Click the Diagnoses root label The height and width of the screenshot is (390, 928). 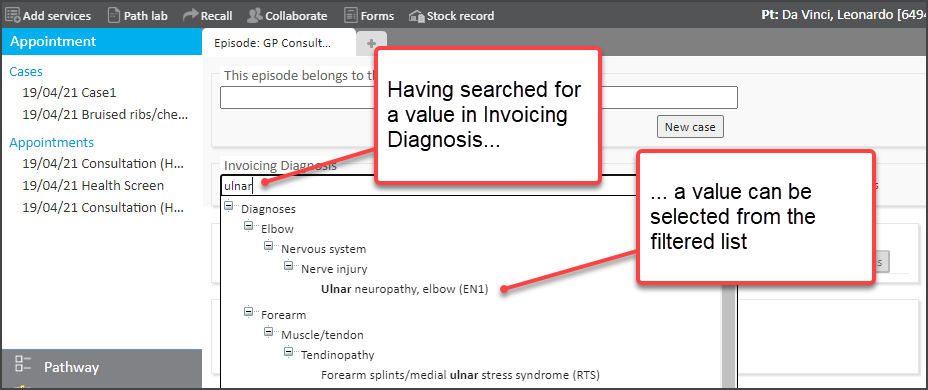tap(269, 209)
